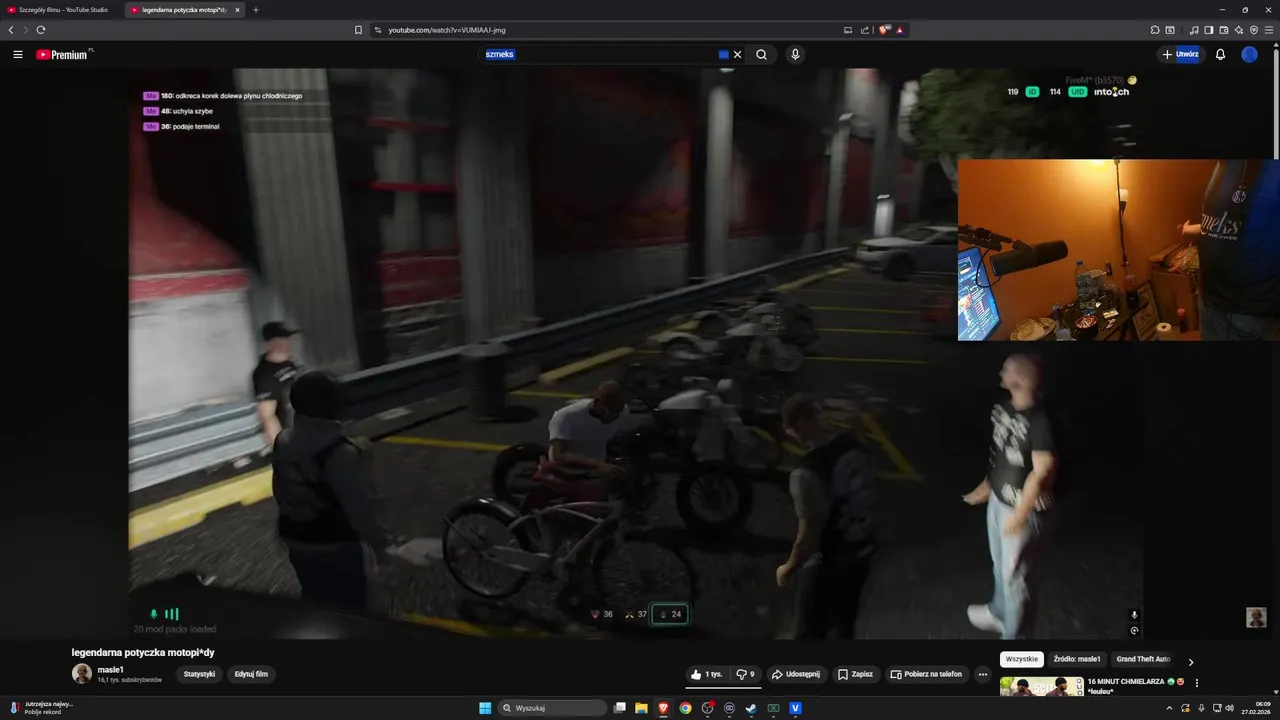
Task: Select the Grand Theft Auto chip
Action: coord(1143,660)
